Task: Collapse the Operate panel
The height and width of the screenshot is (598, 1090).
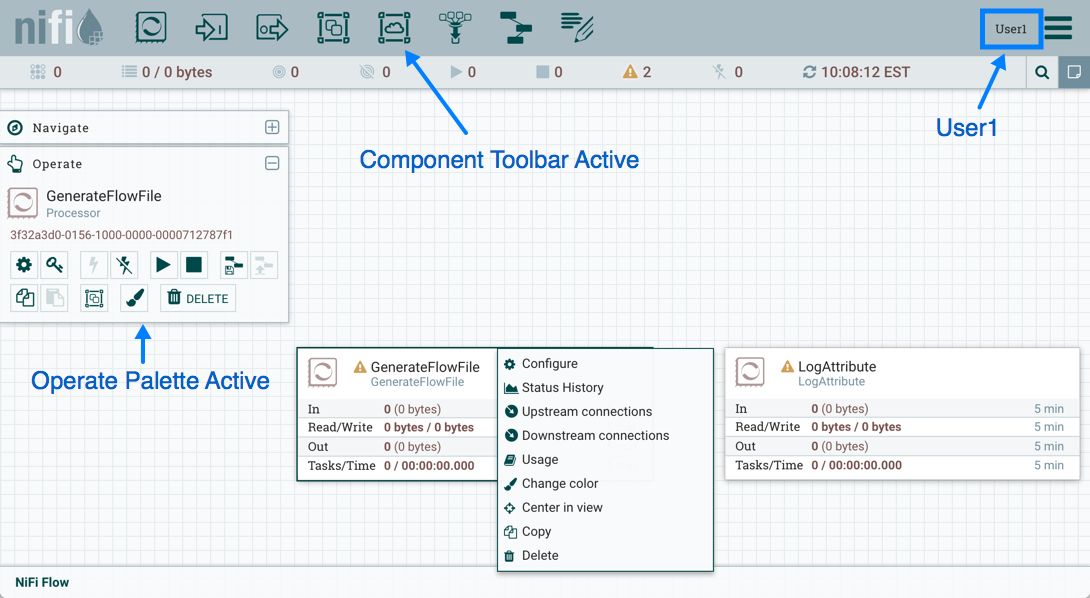Action: (272, 164)
